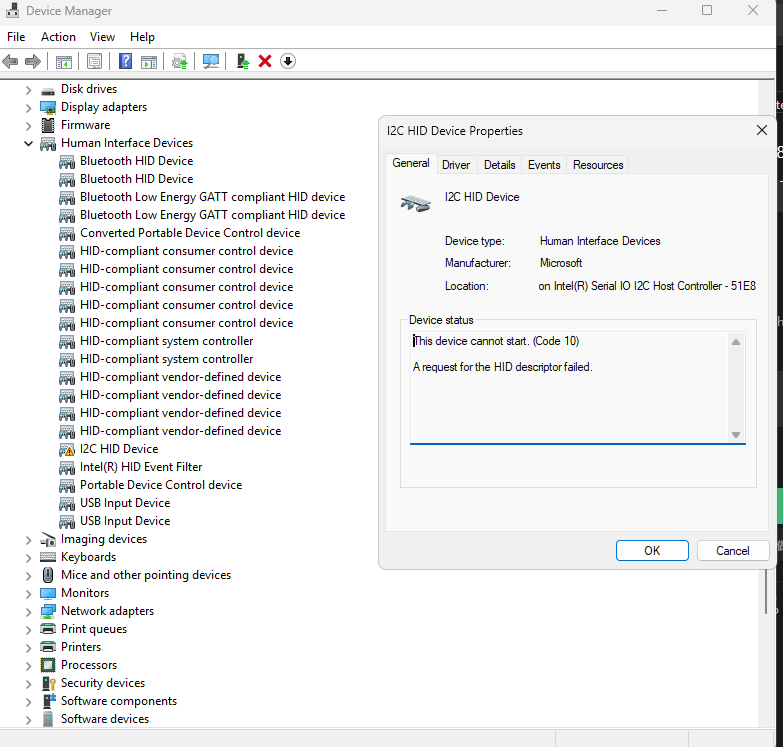Toggle the Show/Hide Console Tree toolbar icon
The width and height of the screenshot is (783, 747).
[63, 61]
